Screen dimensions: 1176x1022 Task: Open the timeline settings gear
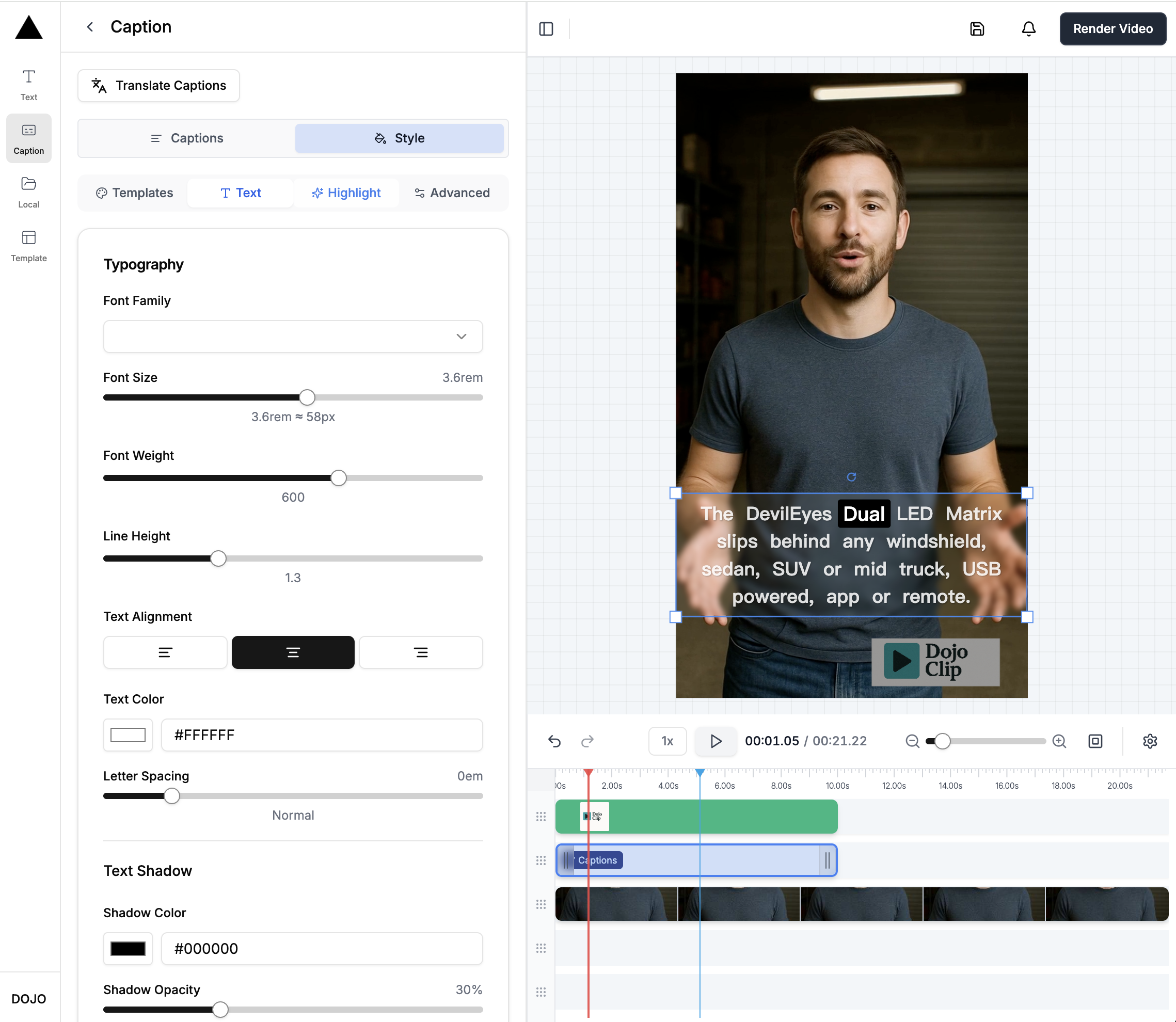(x=1150, y=741)
